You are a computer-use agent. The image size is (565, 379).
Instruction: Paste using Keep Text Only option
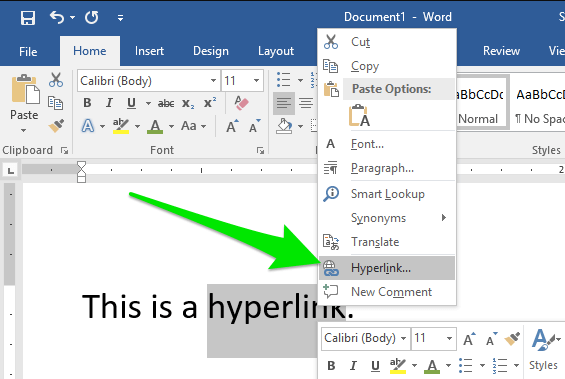tap(359, 116)
